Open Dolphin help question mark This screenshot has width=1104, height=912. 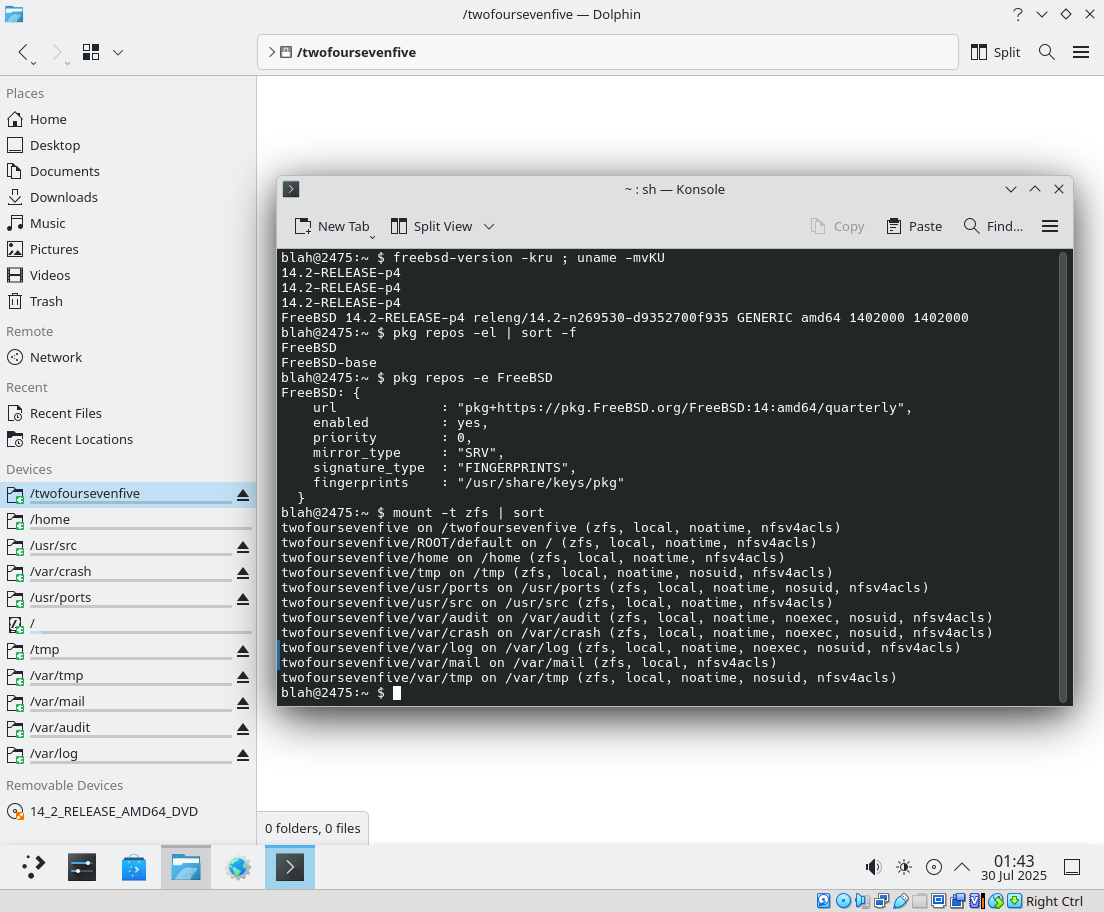pos(1017,14)
